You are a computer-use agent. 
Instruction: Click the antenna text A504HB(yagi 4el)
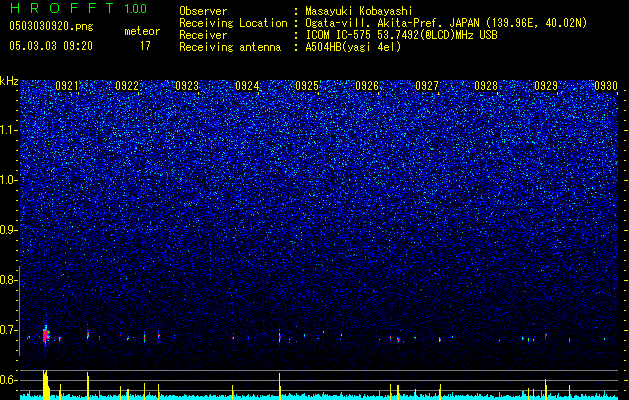[353, 47]
